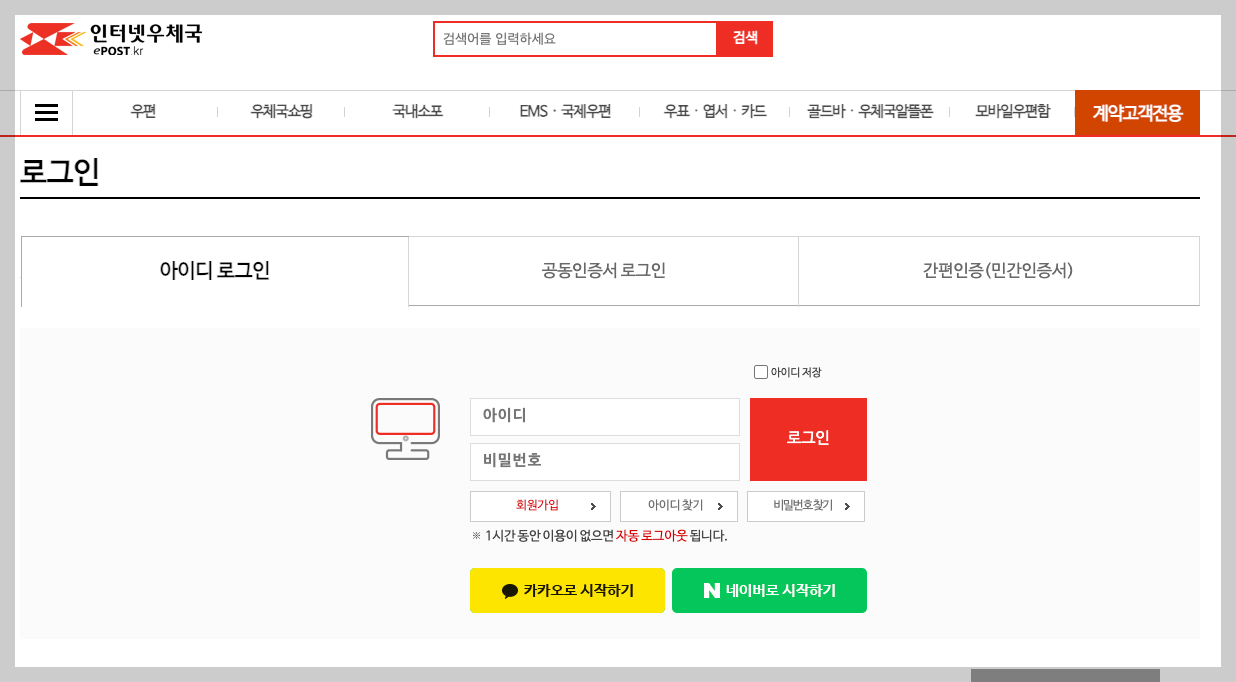1236x682 pixels.
Task: Click the red 검색 search button
Action: click(744, 38)
